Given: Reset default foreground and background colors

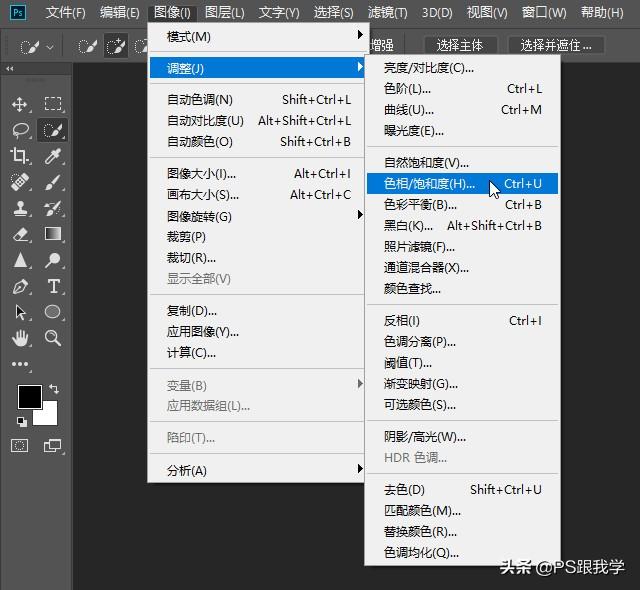Looking at the screenshot, I should tap(22, 421).
